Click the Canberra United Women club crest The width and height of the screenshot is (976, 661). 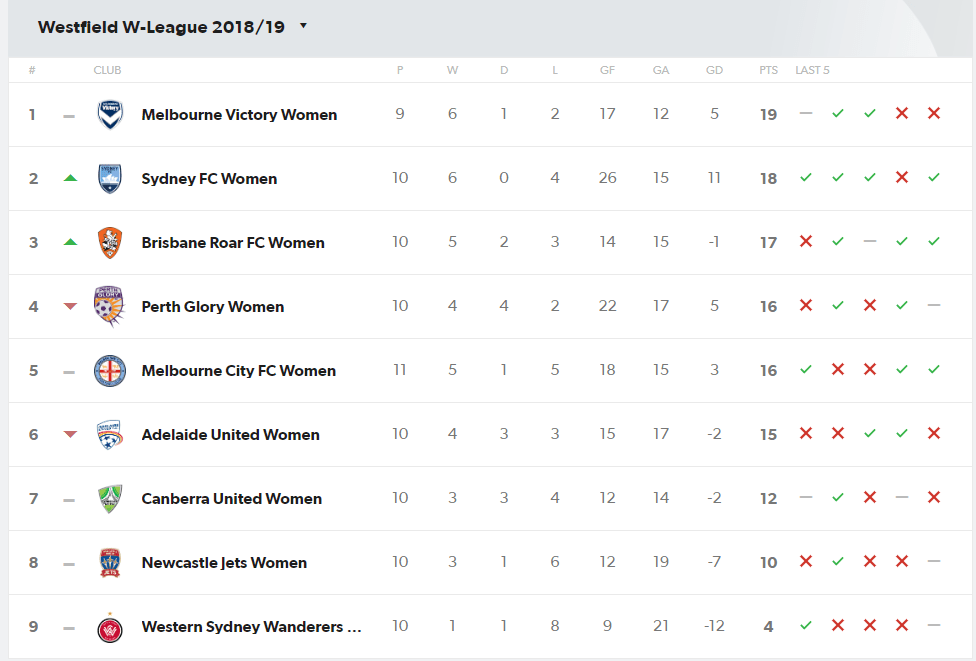(x=110, y=499)
